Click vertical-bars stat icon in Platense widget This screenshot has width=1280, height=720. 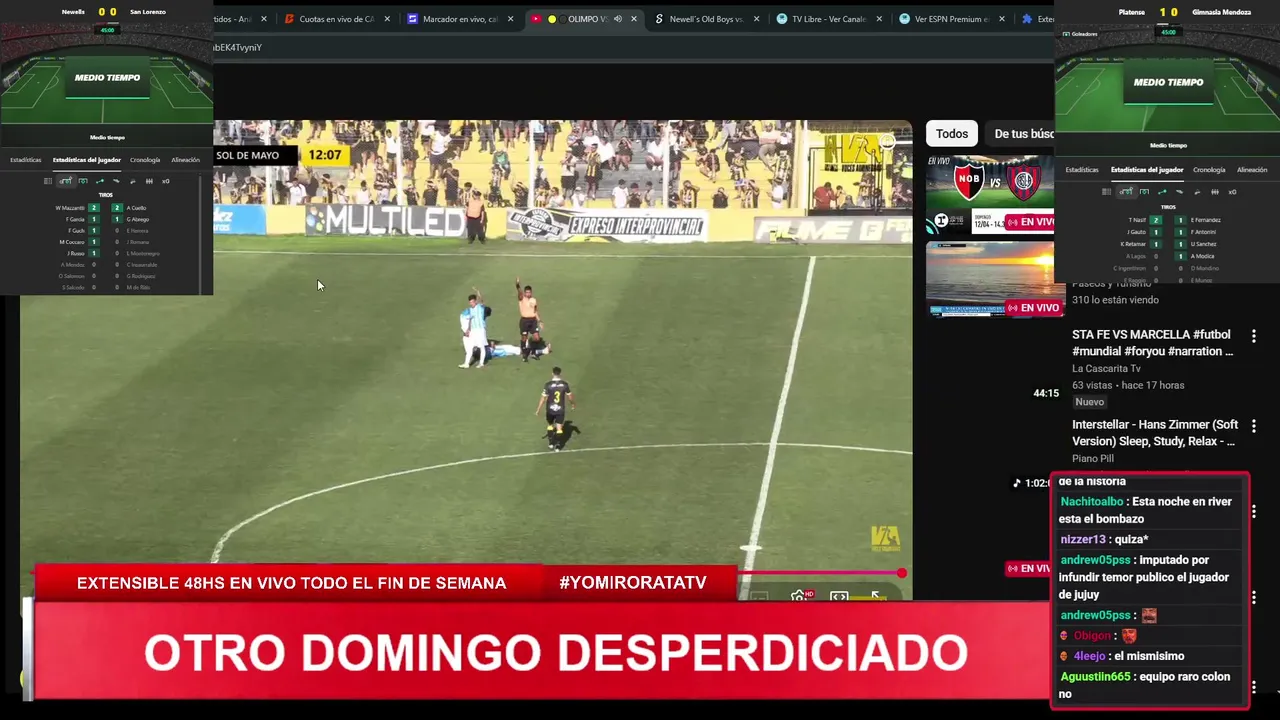coord(1215,192)
